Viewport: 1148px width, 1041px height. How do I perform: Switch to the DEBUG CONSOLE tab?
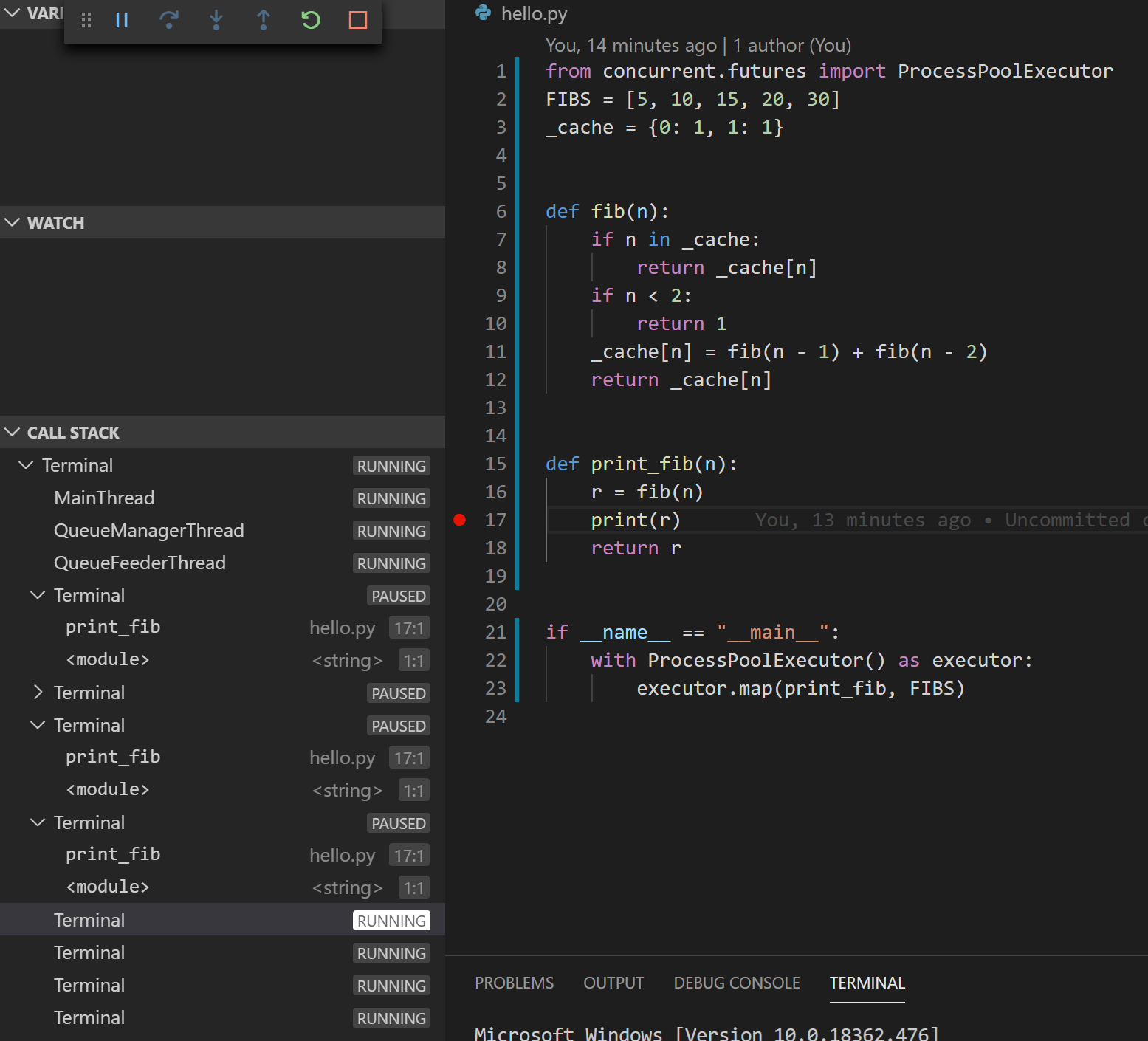[736, 983]
